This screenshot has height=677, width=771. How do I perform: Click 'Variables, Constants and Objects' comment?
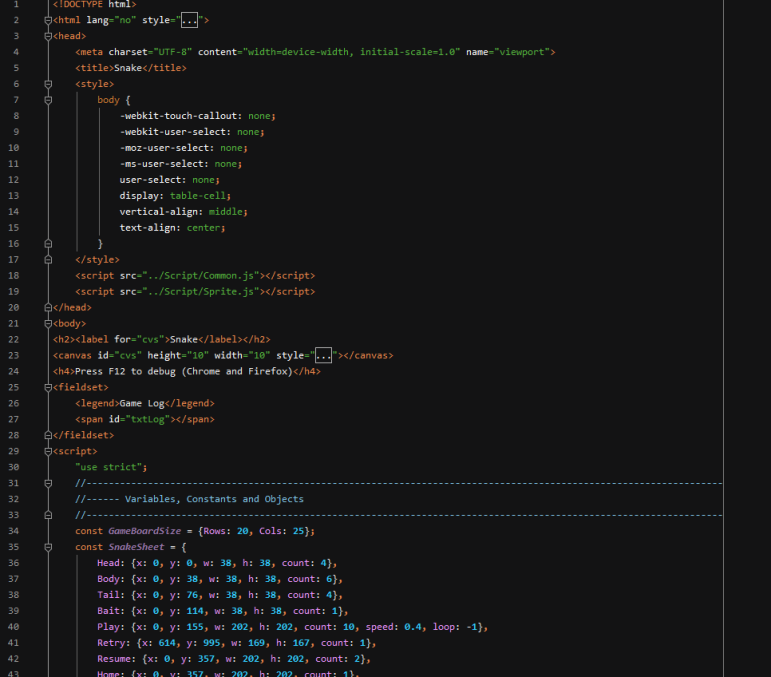click(x=214, y=499)
